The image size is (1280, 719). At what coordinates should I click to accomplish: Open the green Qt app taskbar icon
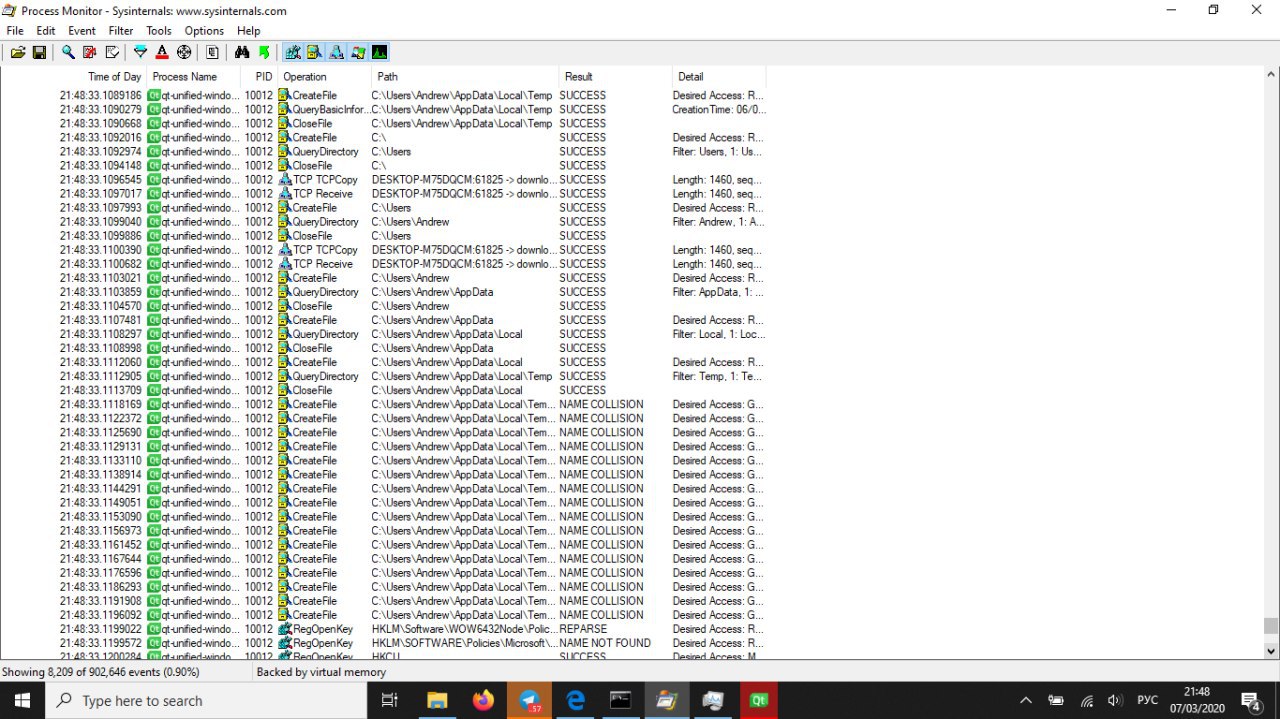pos(759,701)
